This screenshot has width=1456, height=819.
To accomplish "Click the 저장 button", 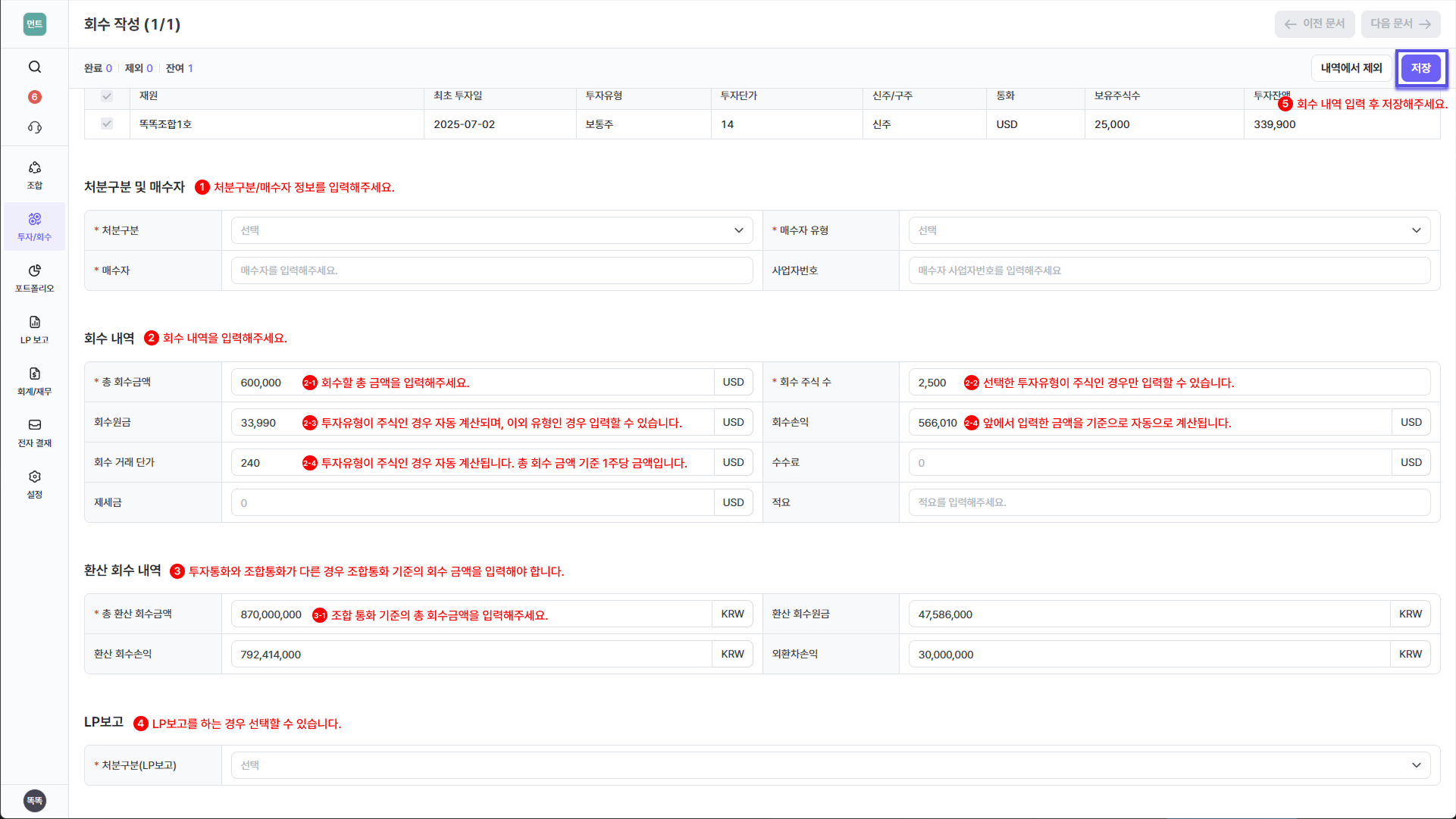I will pyautogui.click(x=1420, y=68).
